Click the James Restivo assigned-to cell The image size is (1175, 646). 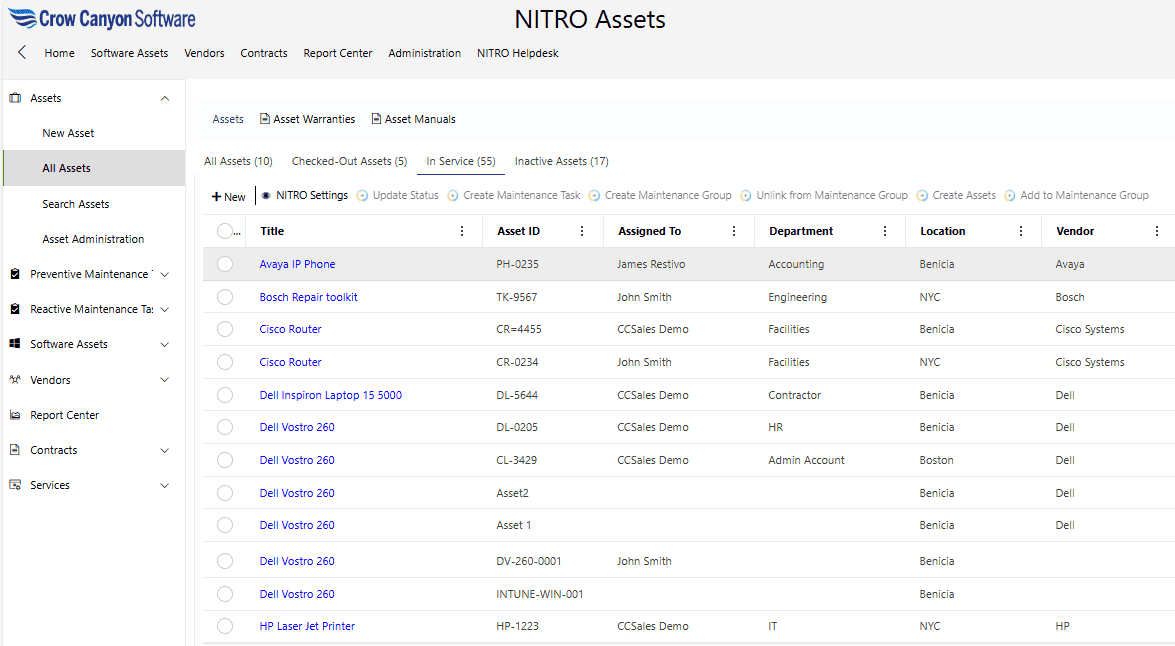coord(651,264)
